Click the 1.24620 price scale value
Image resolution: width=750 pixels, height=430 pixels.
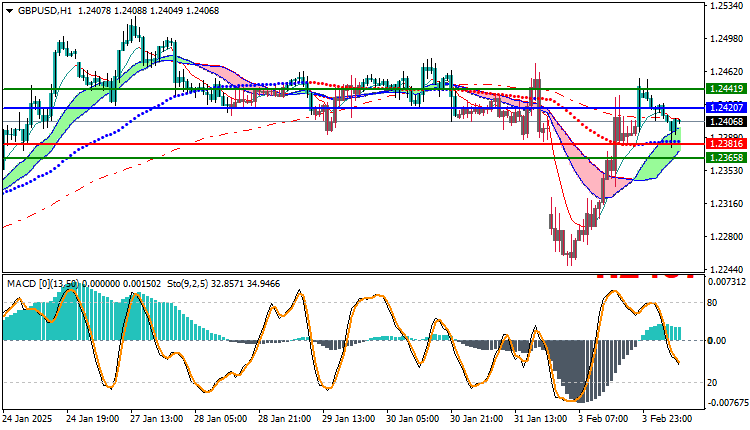(727, 72)
